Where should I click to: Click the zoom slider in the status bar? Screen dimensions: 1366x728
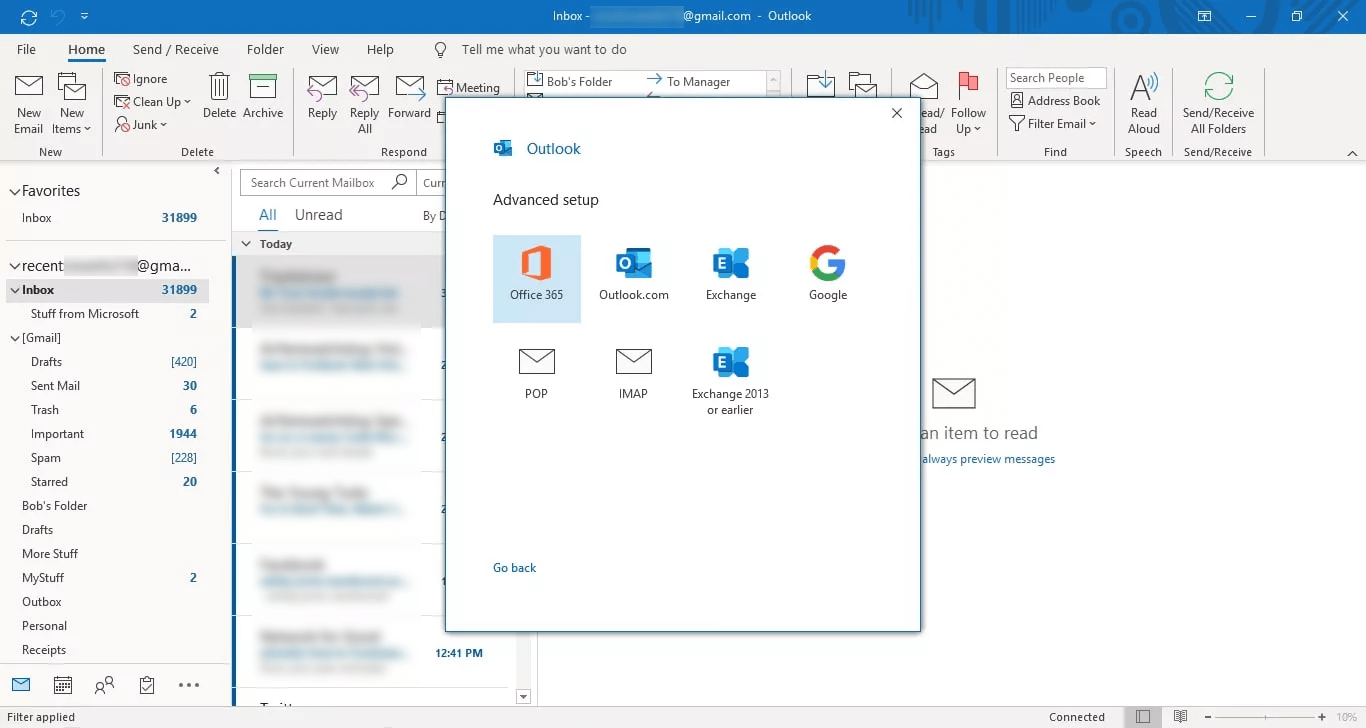(x=1265, y=717)
